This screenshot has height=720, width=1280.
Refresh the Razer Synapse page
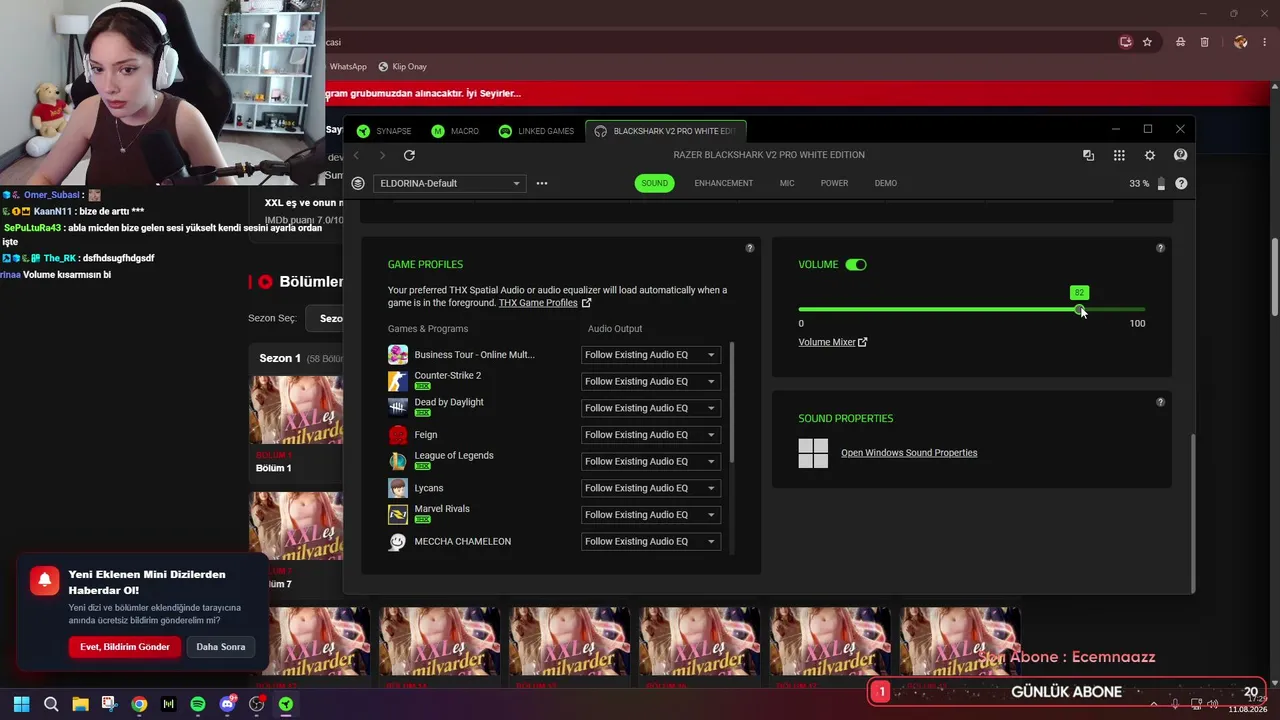[409, 155]
